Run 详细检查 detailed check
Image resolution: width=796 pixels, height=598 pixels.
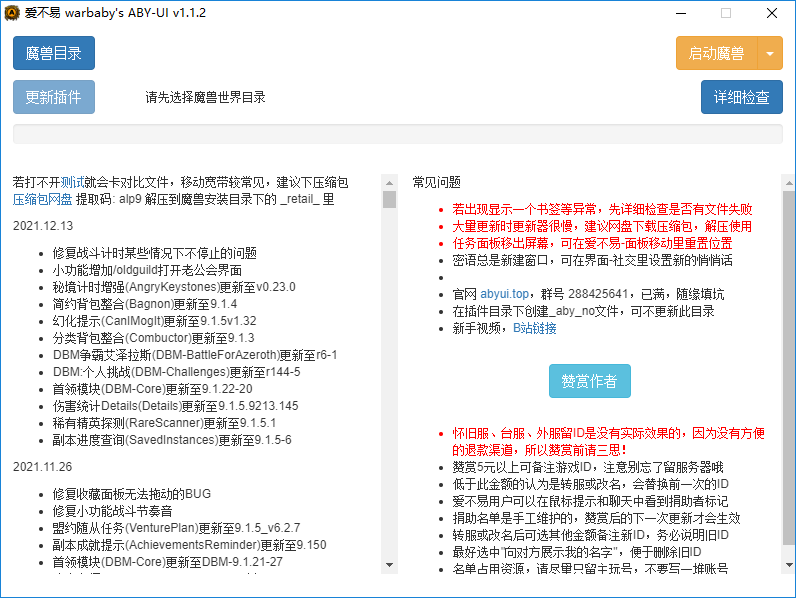coord(741,97)
